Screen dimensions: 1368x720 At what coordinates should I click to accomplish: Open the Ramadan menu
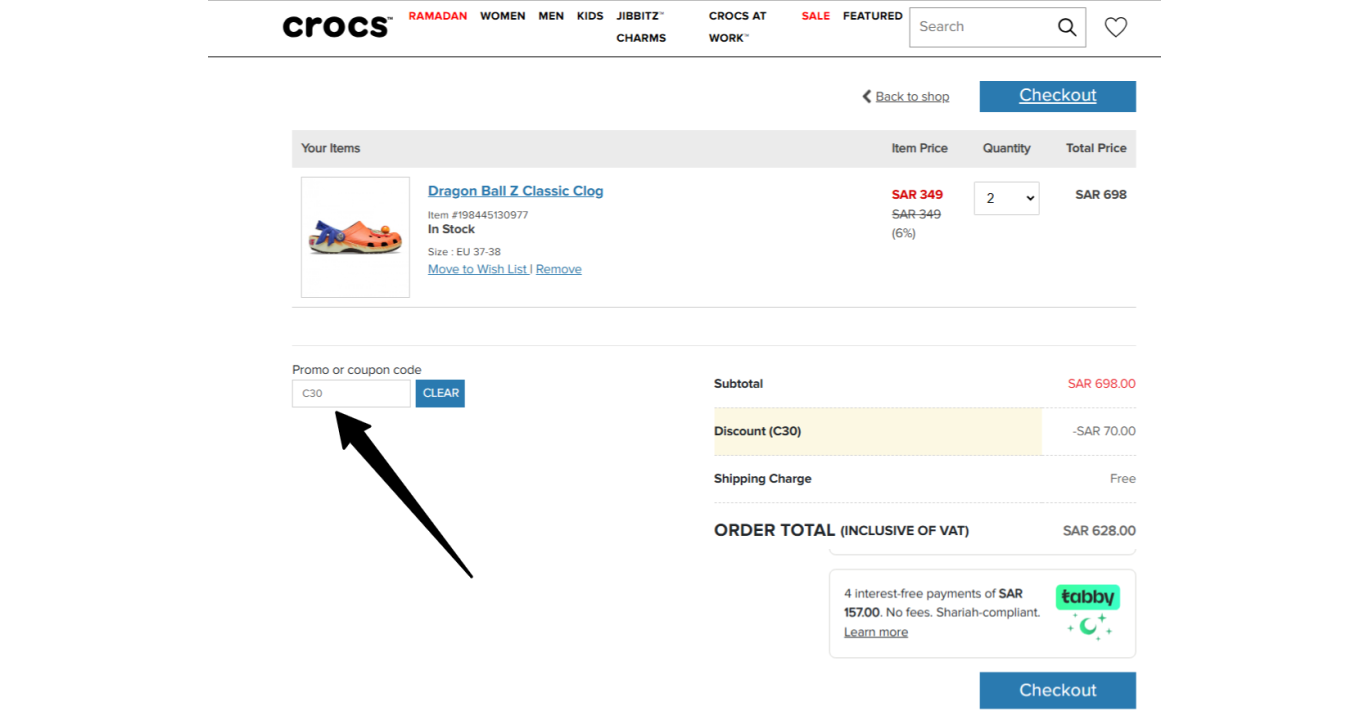click(x=438, y=16)
